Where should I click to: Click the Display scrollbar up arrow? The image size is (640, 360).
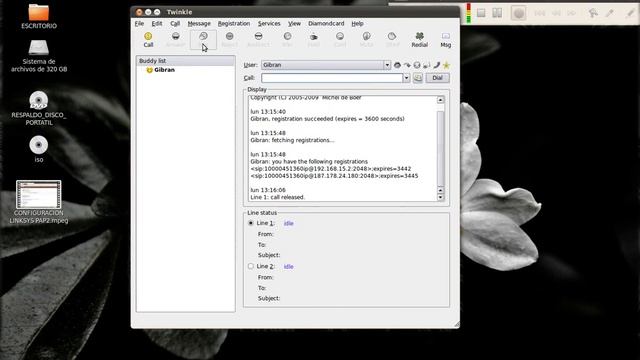pos(440,100)
